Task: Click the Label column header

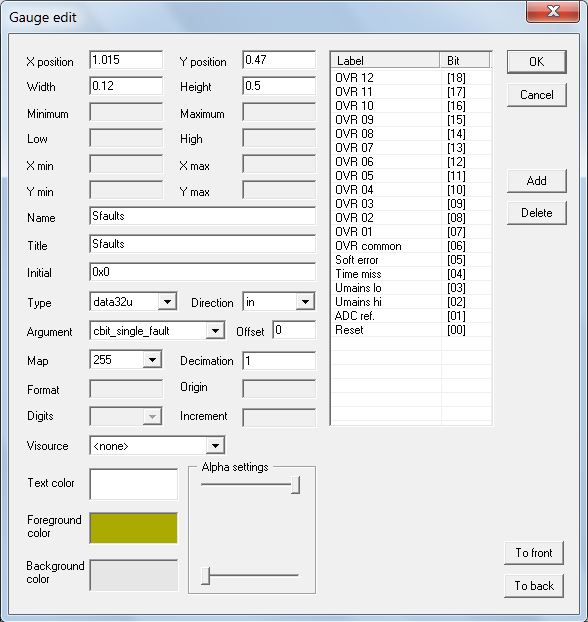Action: [x=385, y=61]
